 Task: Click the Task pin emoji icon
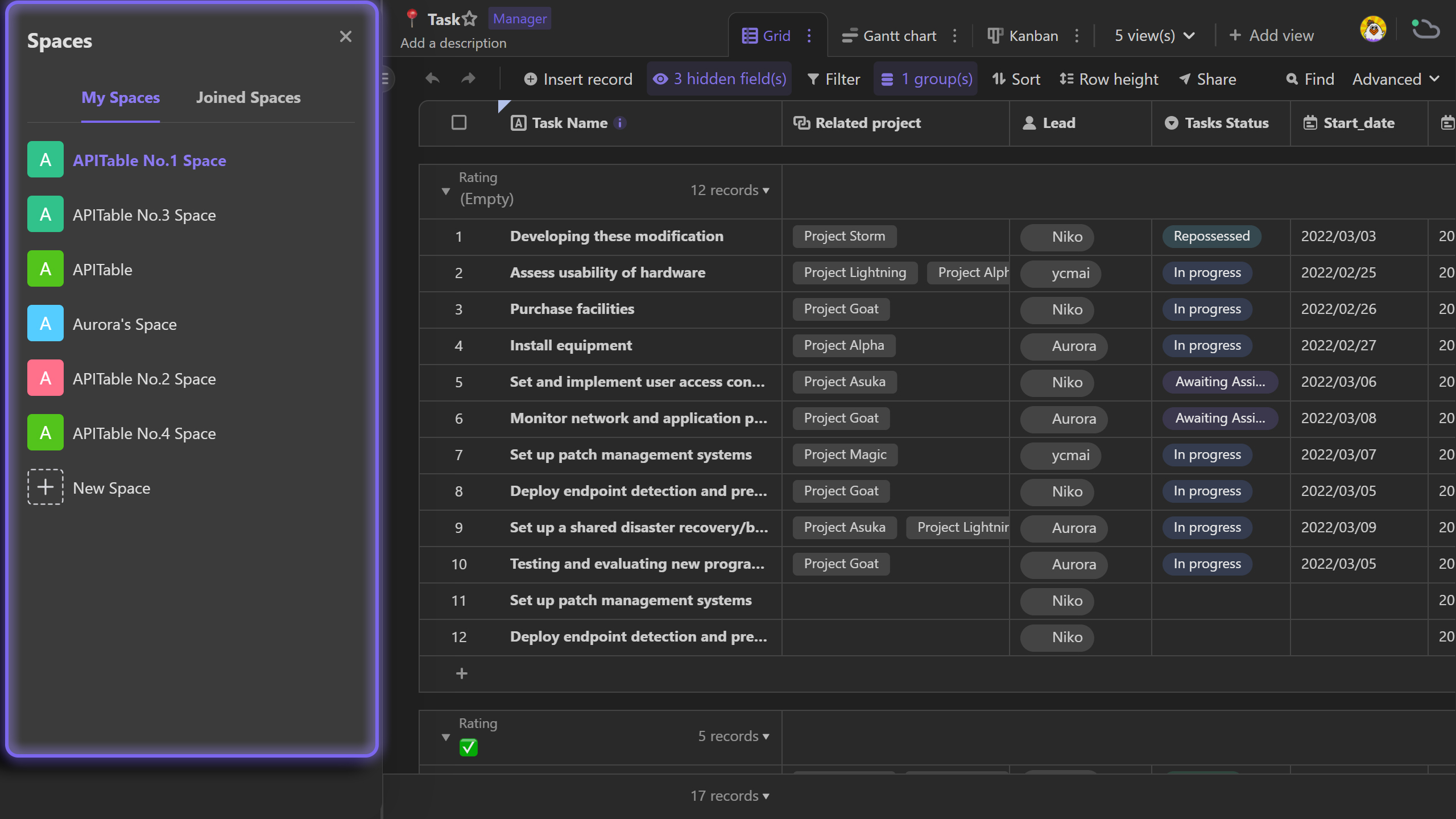(412, 18)
